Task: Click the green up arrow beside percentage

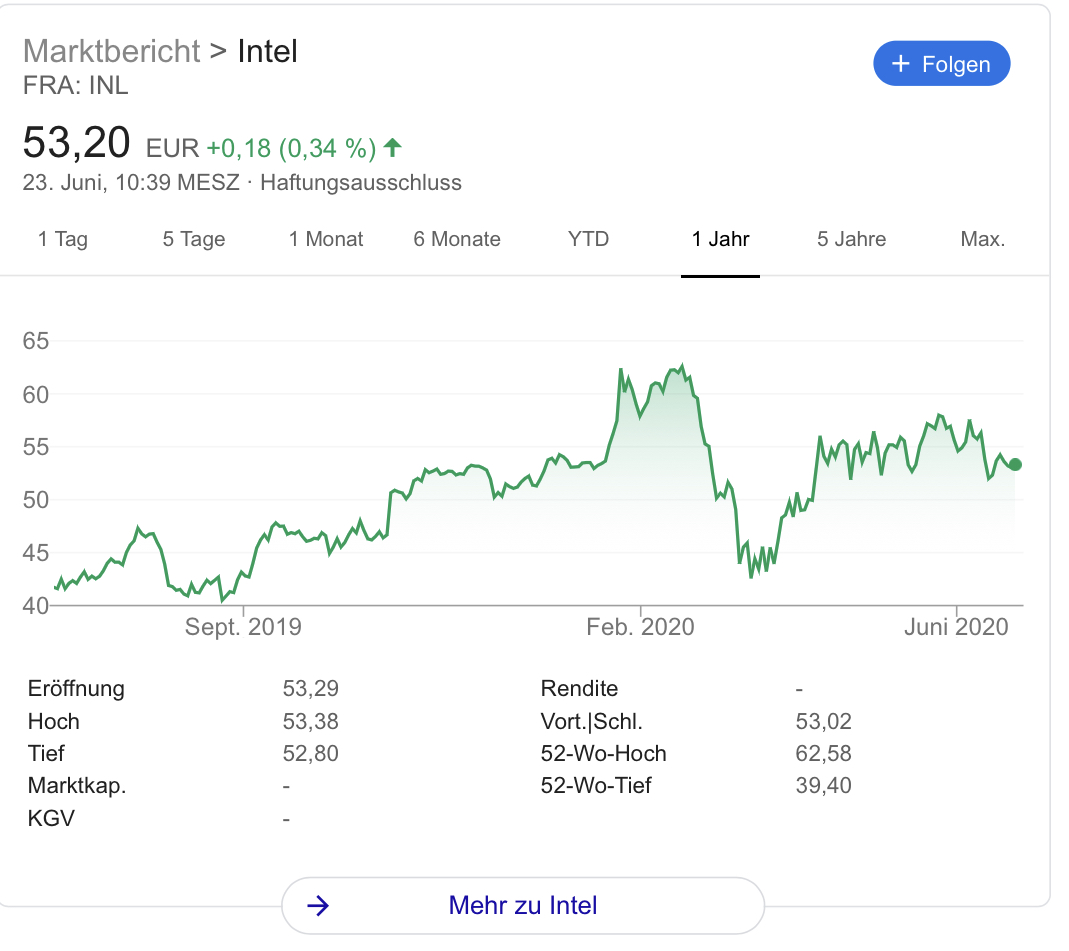Action: coord(393,148)
